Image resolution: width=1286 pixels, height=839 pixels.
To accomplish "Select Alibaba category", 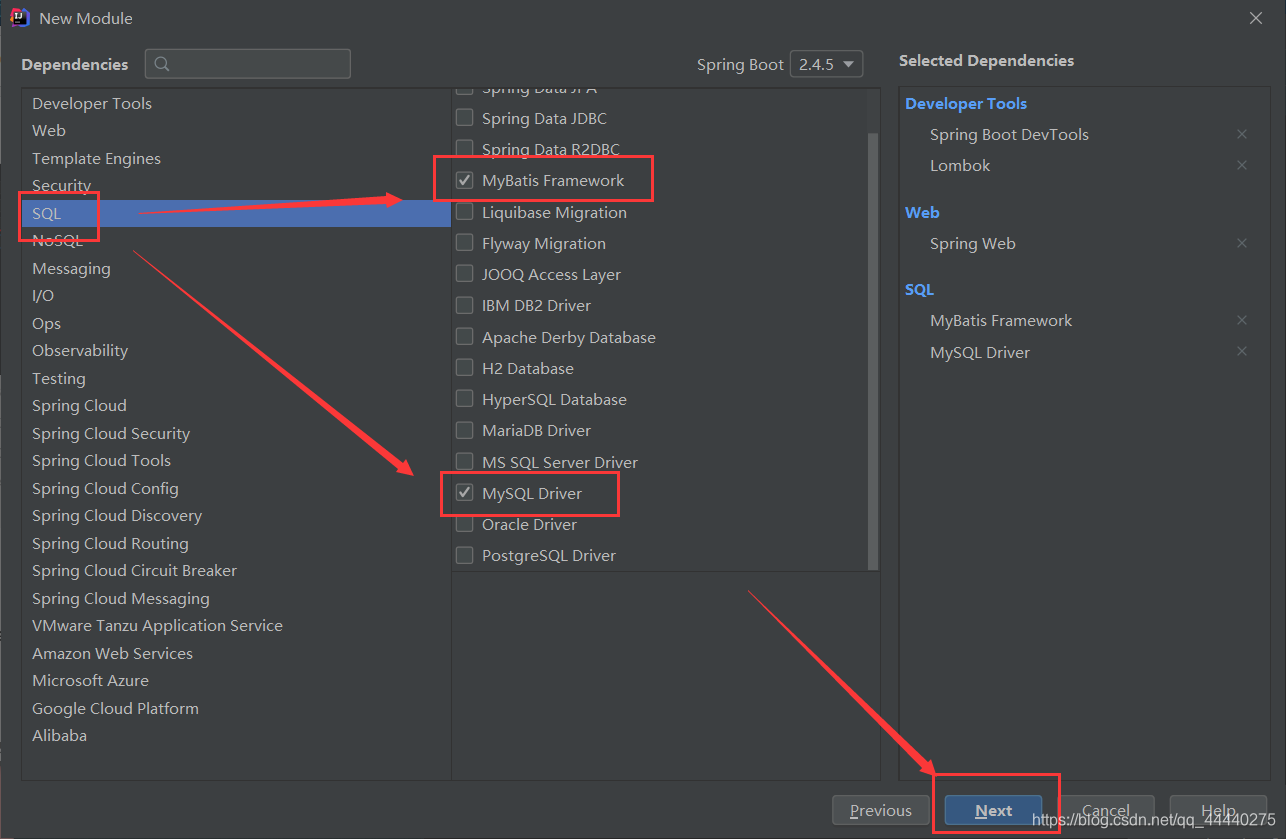I will coord(236,735).
